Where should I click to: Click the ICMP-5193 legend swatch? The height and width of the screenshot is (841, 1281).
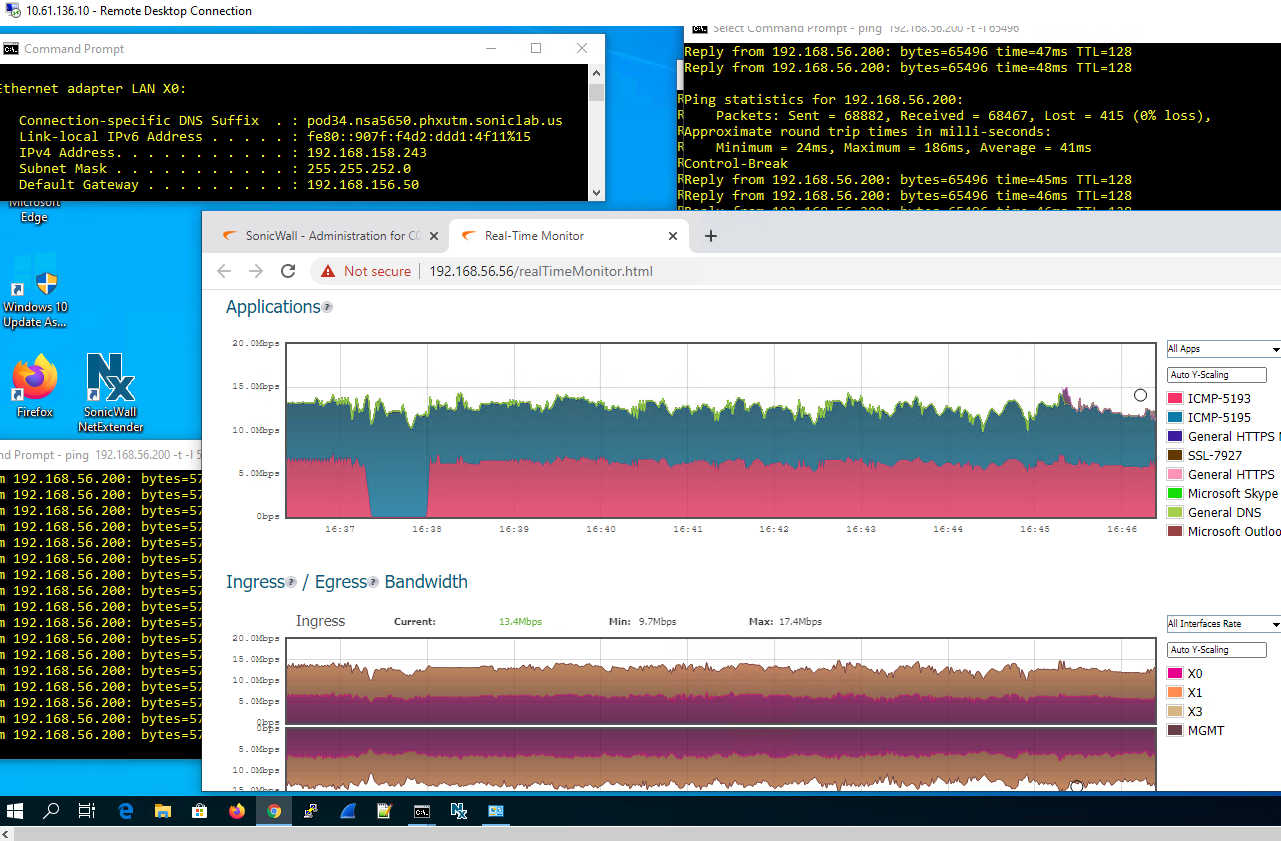point(1175,399)
